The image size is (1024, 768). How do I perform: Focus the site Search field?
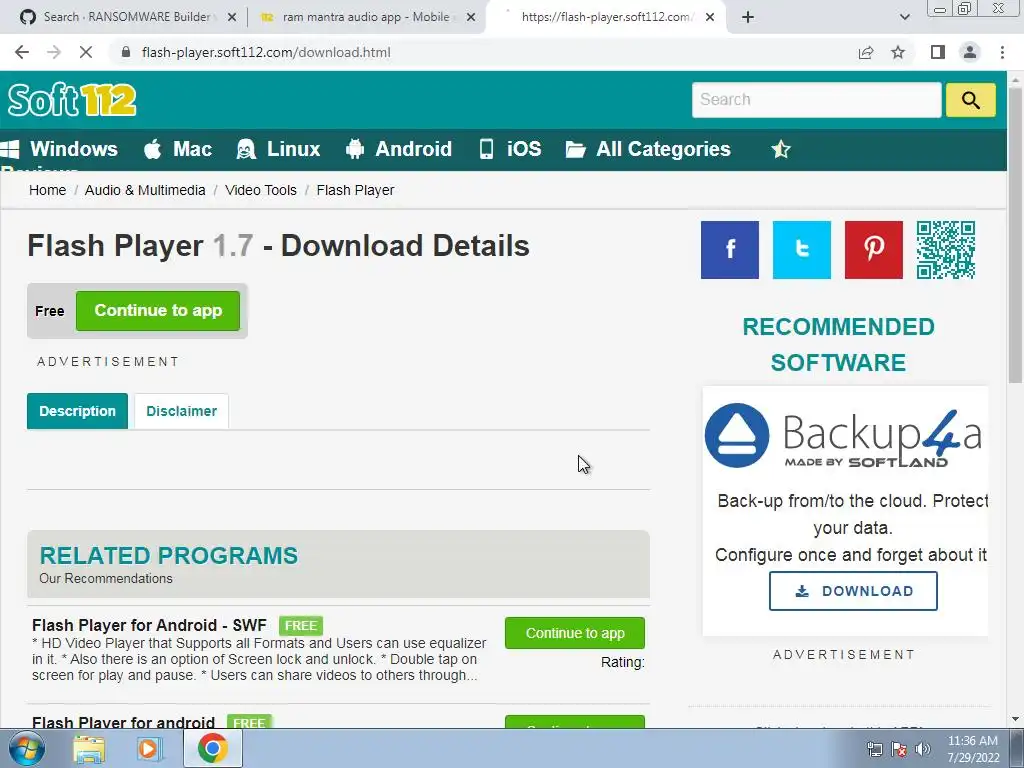point(816,100)
